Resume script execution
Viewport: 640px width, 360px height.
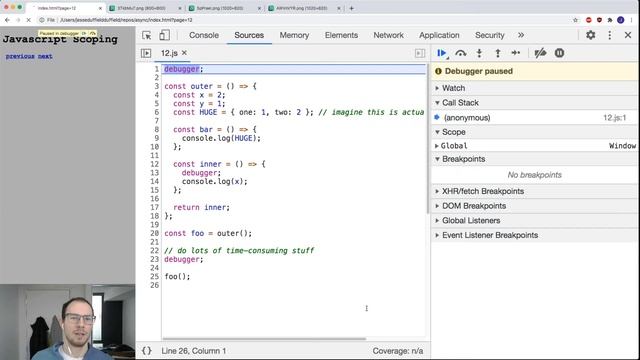point(442,53)
